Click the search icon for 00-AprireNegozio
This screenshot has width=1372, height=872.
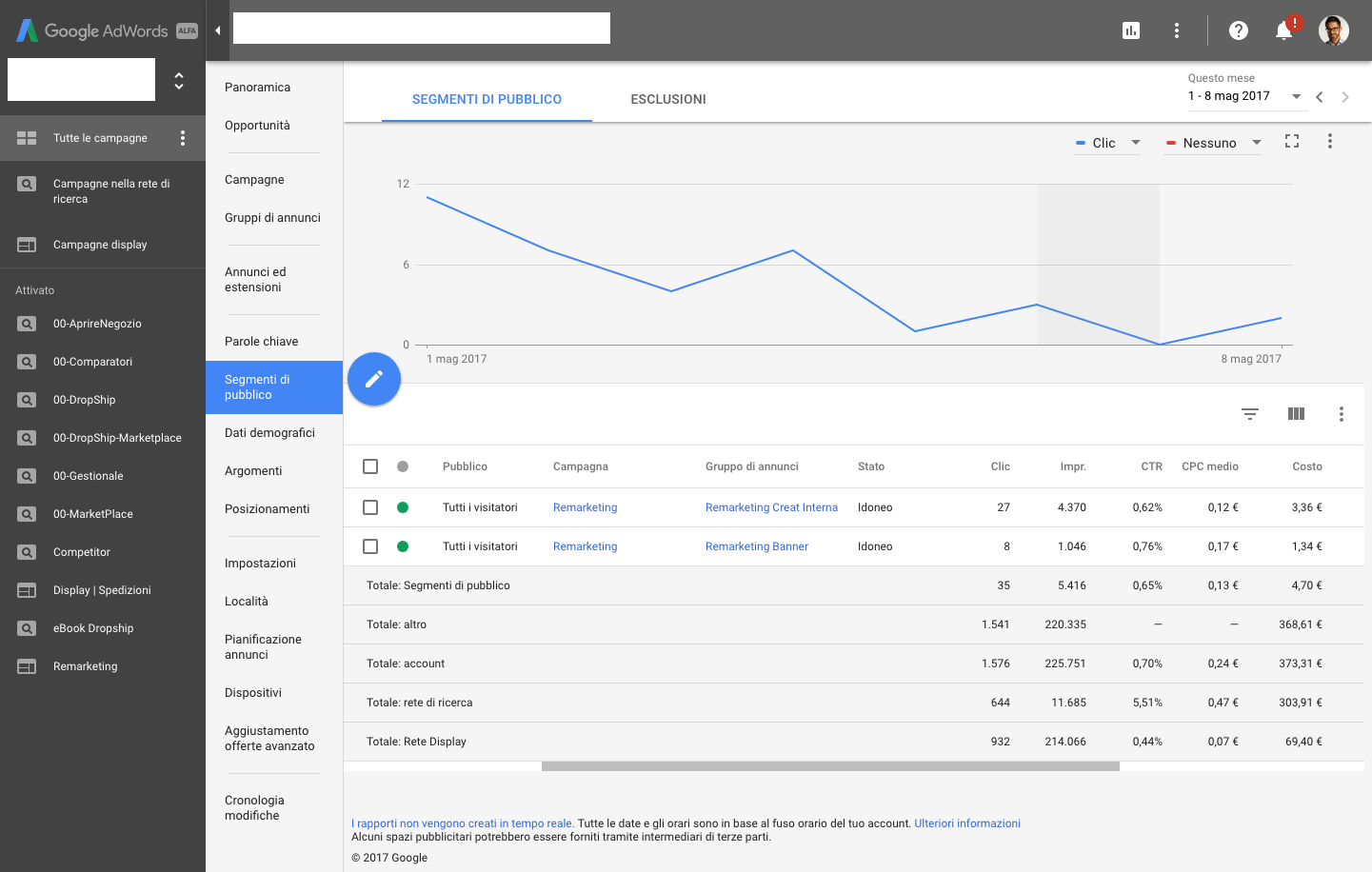27,324
